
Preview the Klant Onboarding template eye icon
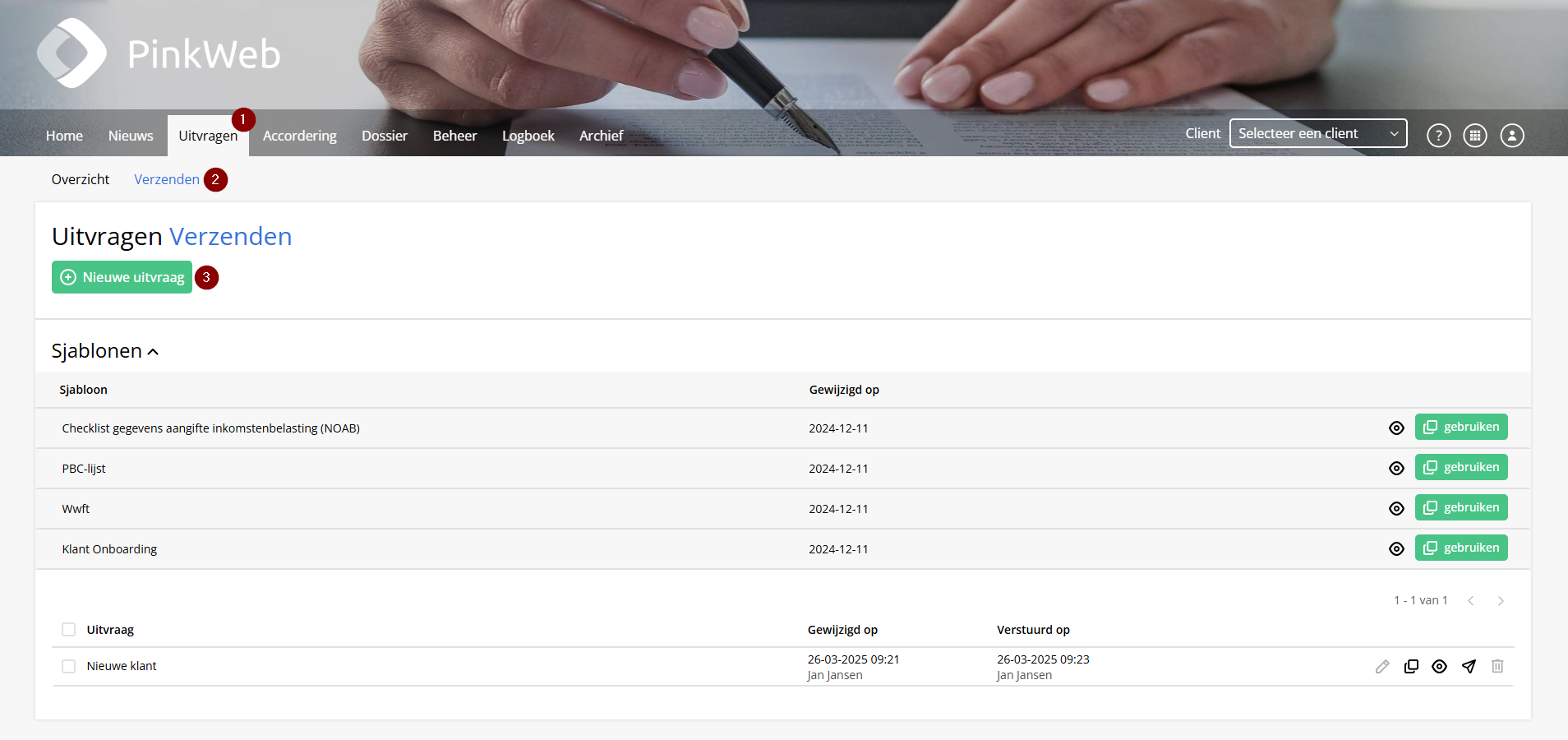pos(1396,548)
